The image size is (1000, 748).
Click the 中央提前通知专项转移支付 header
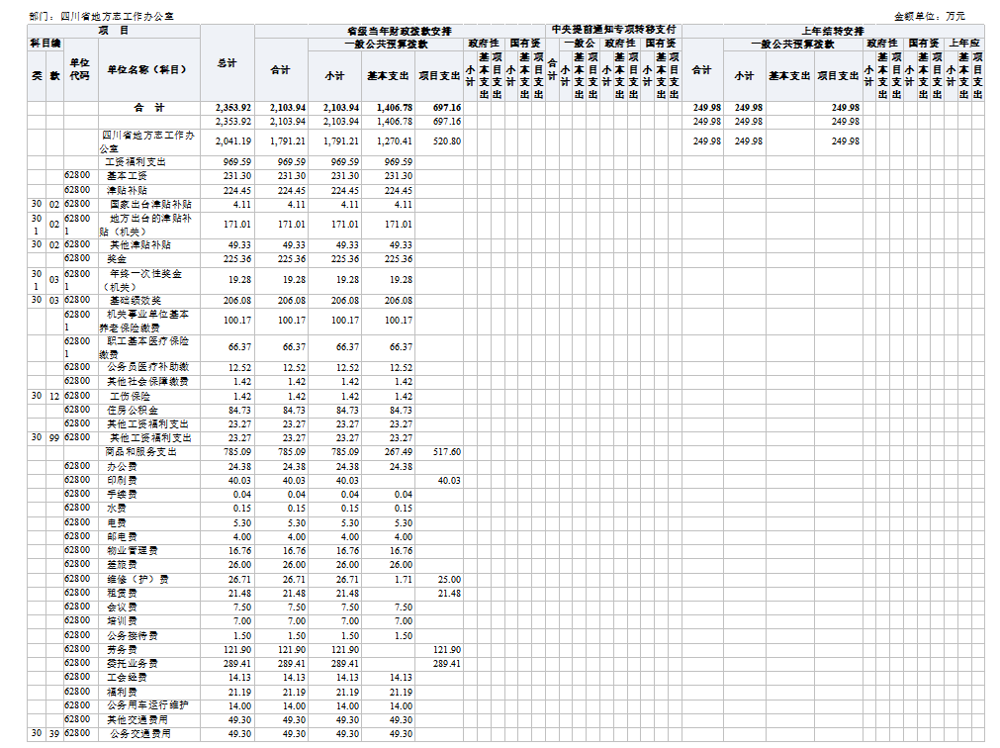[x=614, y=31]
